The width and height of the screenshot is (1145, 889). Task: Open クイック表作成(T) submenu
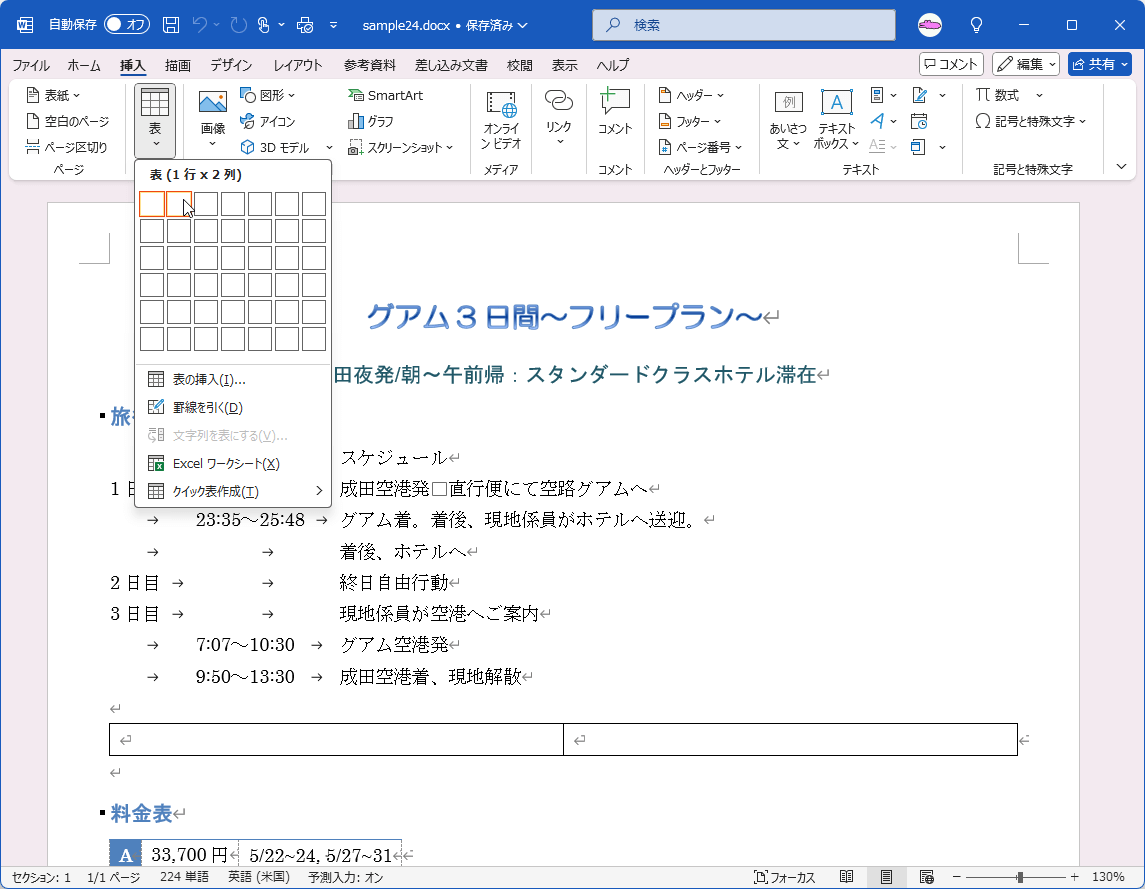point(233,492)
